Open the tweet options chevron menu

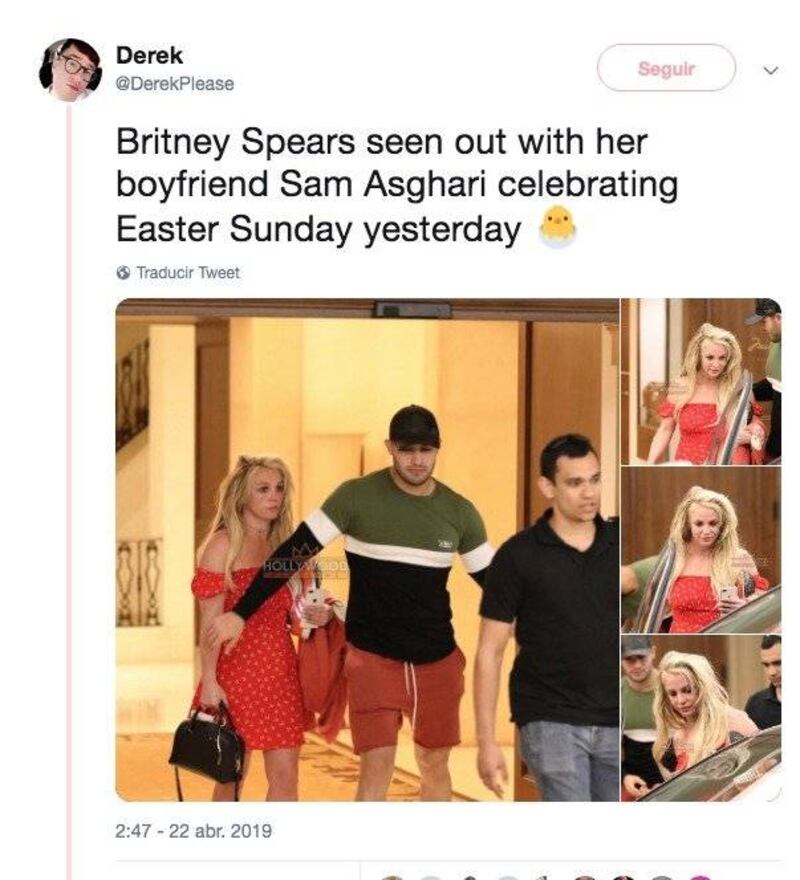[x=771, y=70]
